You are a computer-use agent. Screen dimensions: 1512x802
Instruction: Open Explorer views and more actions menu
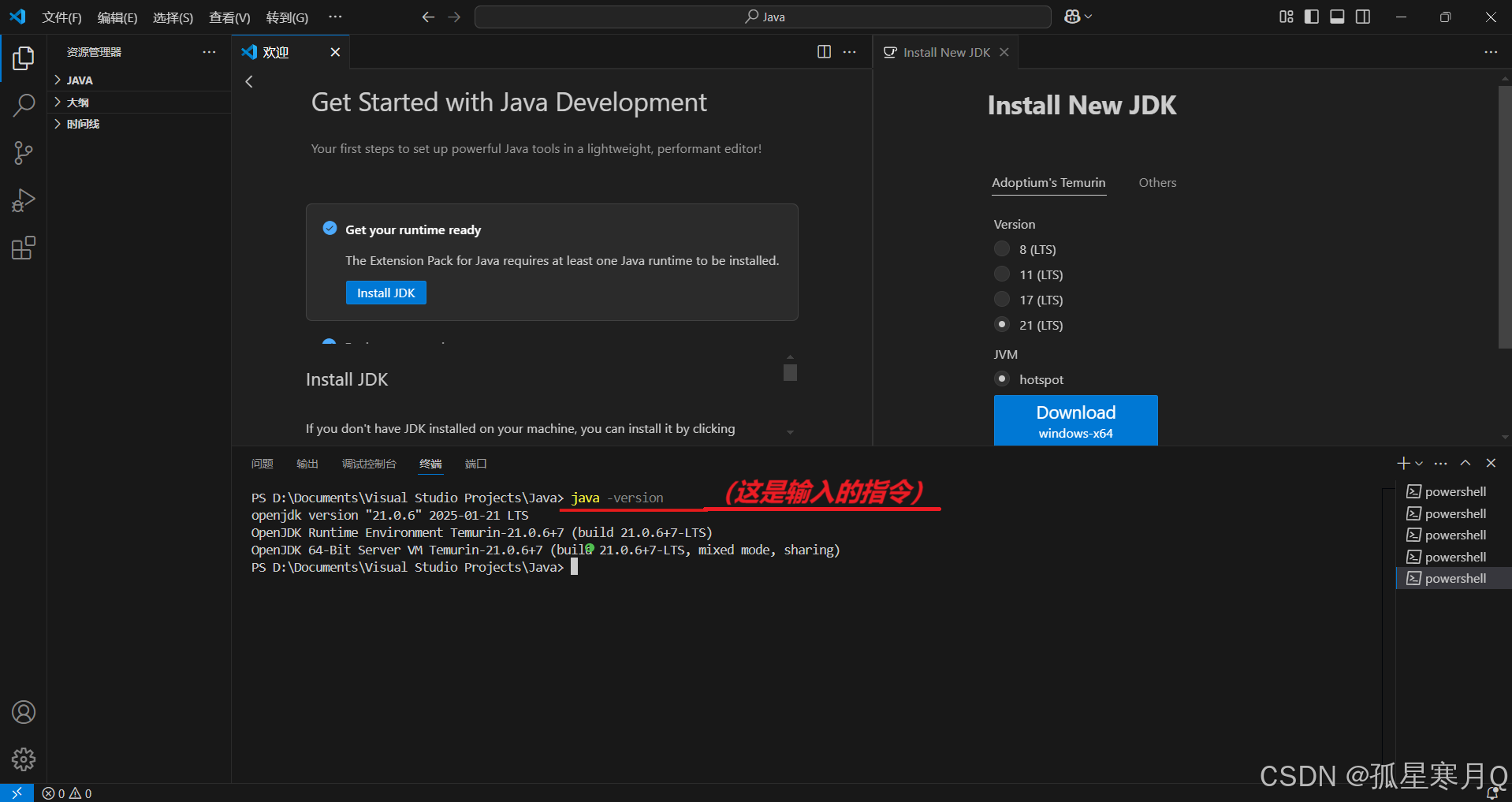pos(209,52)
